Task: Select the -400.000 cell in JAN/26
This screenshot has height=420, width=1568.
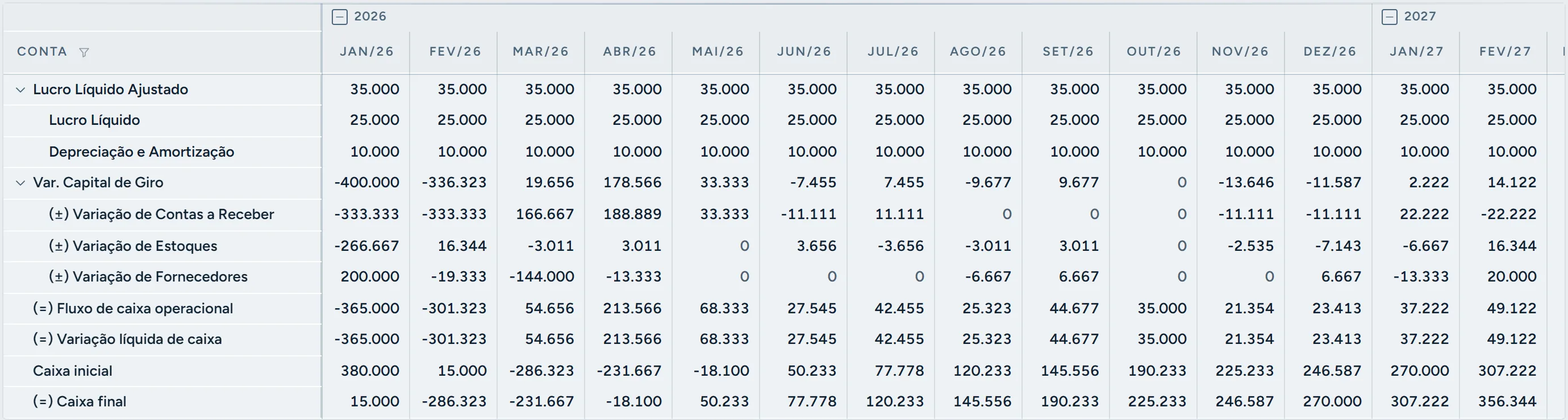Action: [x=366, y=182]
